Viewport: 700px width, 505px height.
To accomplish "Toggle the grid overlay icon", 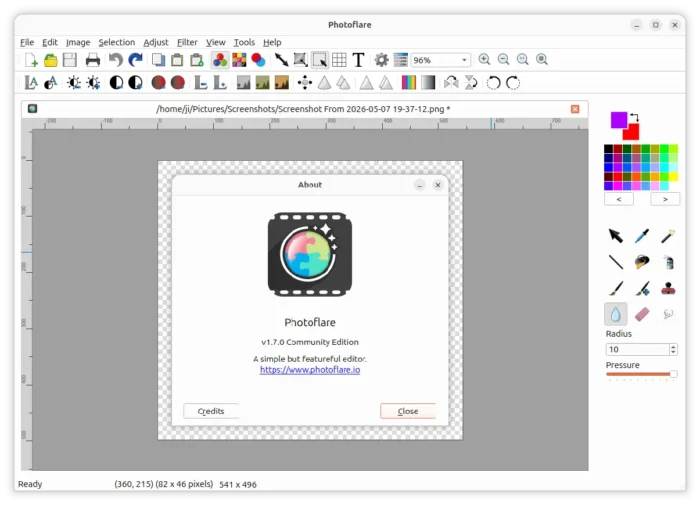I will [x=339, y=60].
